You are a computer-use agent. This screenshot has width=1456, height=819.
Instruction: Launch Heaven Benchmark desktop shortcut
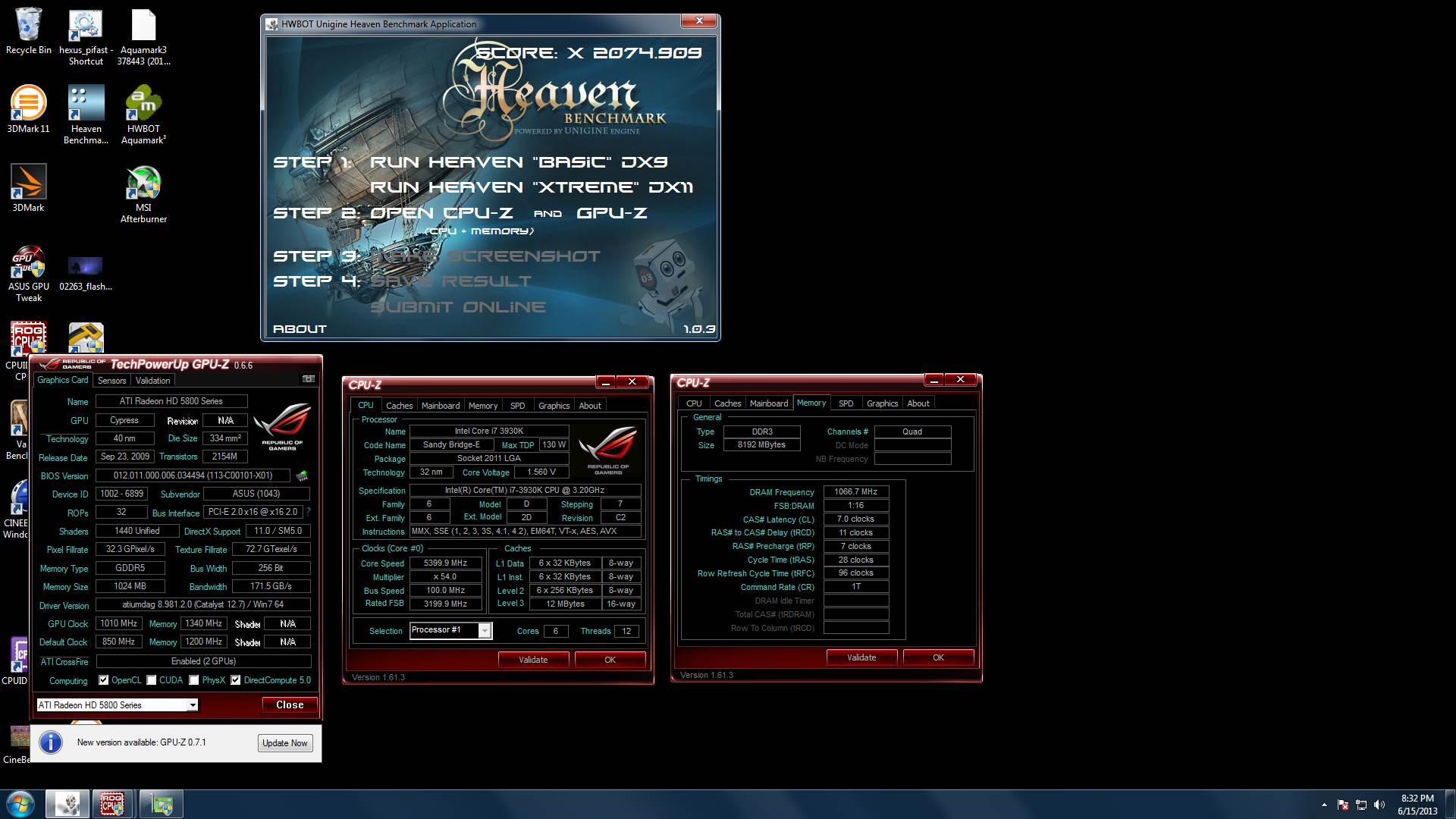(x=86, y=115)
